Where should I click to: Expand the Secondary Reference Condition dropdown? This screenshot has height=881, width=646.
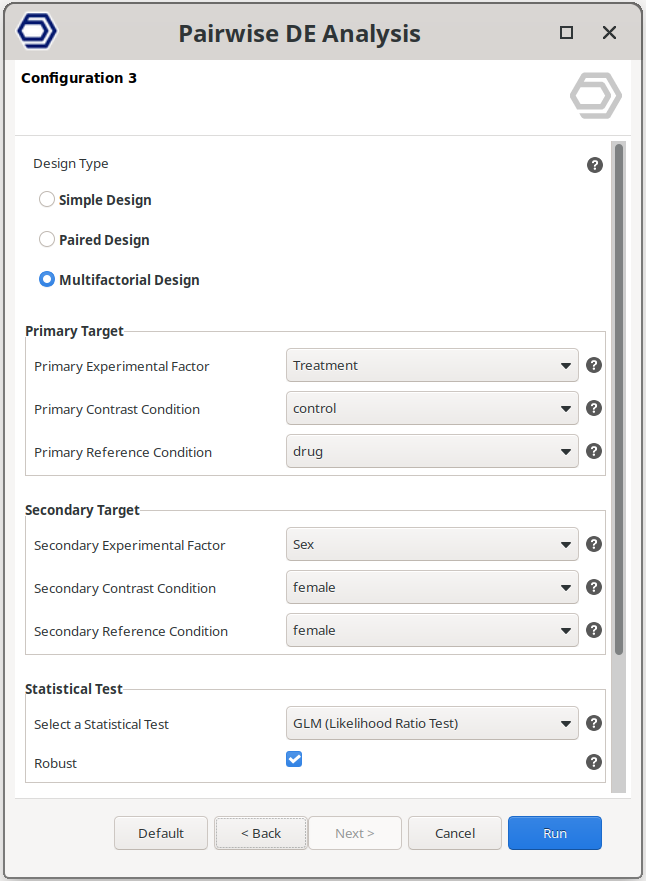432,631
